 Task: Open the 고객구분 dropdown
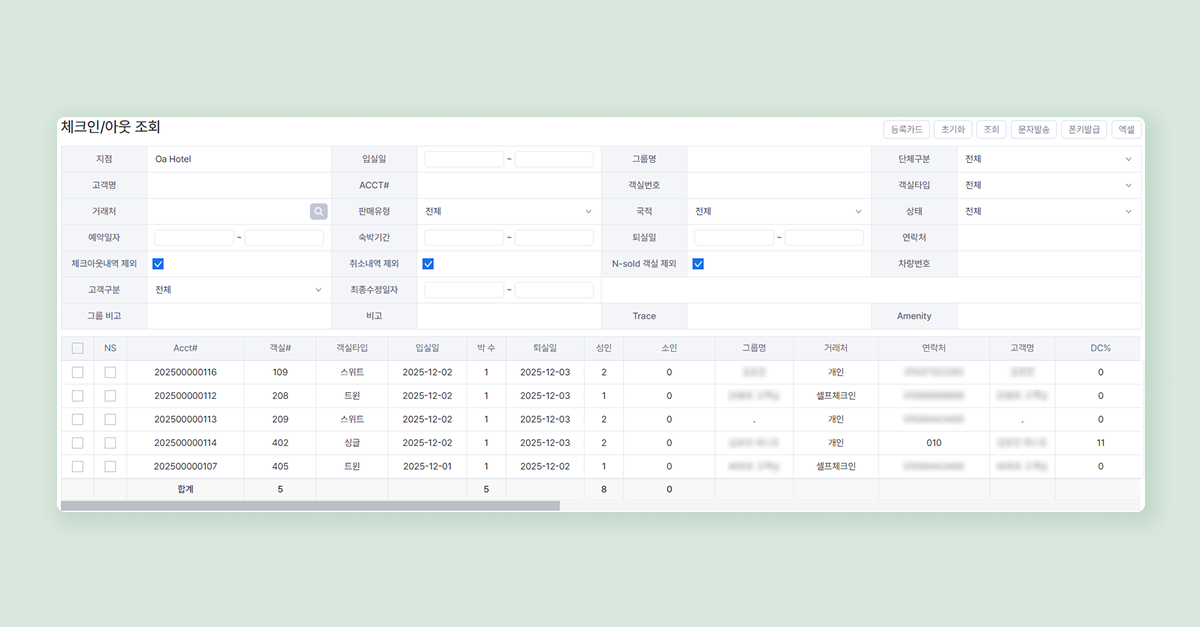(x=238, y=290)
